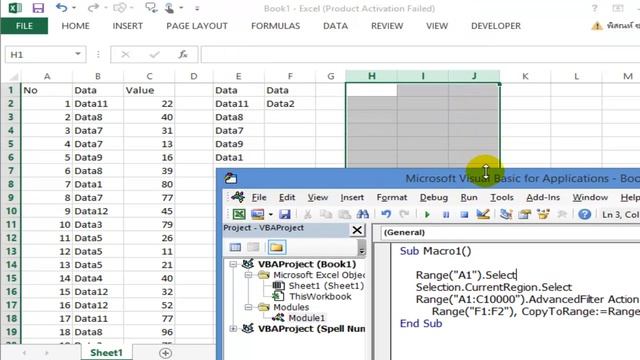This screenshot has width=640, height=360.
Task: Select the Sheet1 tab
Action: tap(106, 353)
